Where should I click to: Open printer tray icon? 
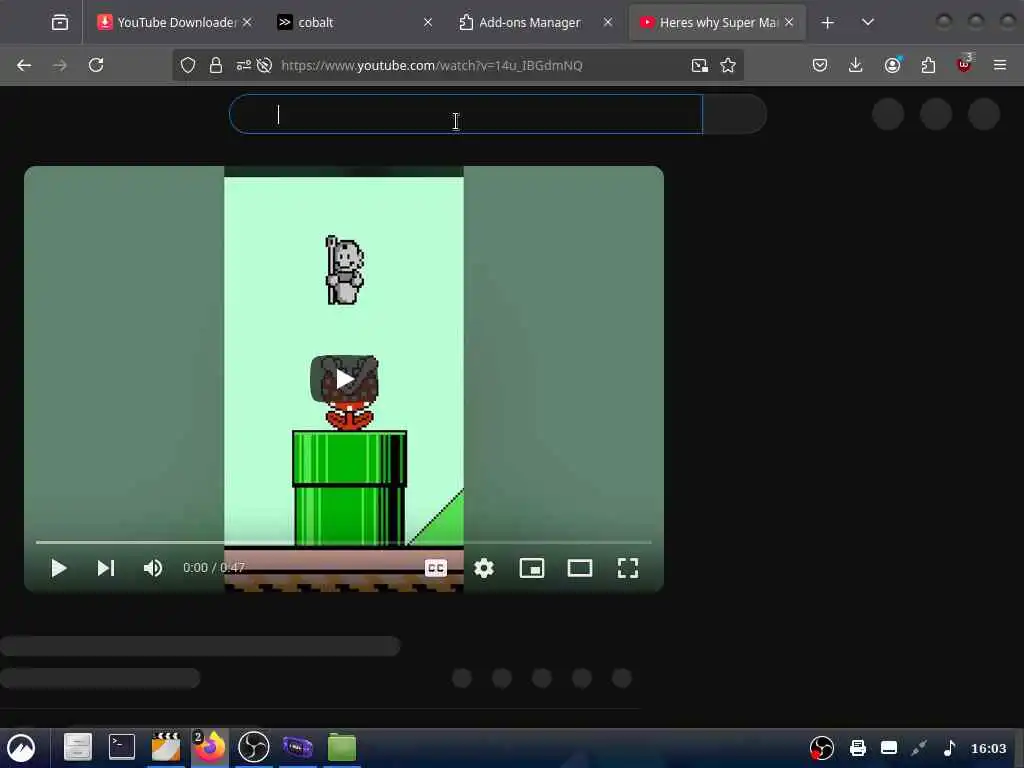click(x=857, y=748)
